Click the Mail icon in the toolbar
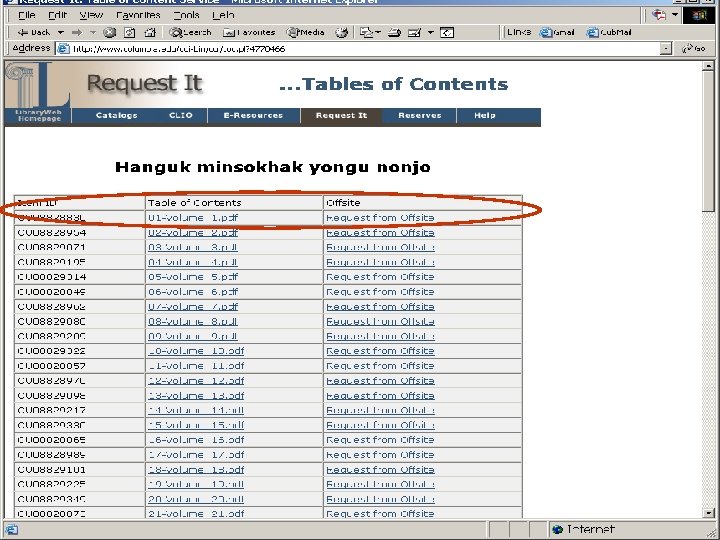The height and width of the screenshot is (540, 720). click(x=366, y=32)
